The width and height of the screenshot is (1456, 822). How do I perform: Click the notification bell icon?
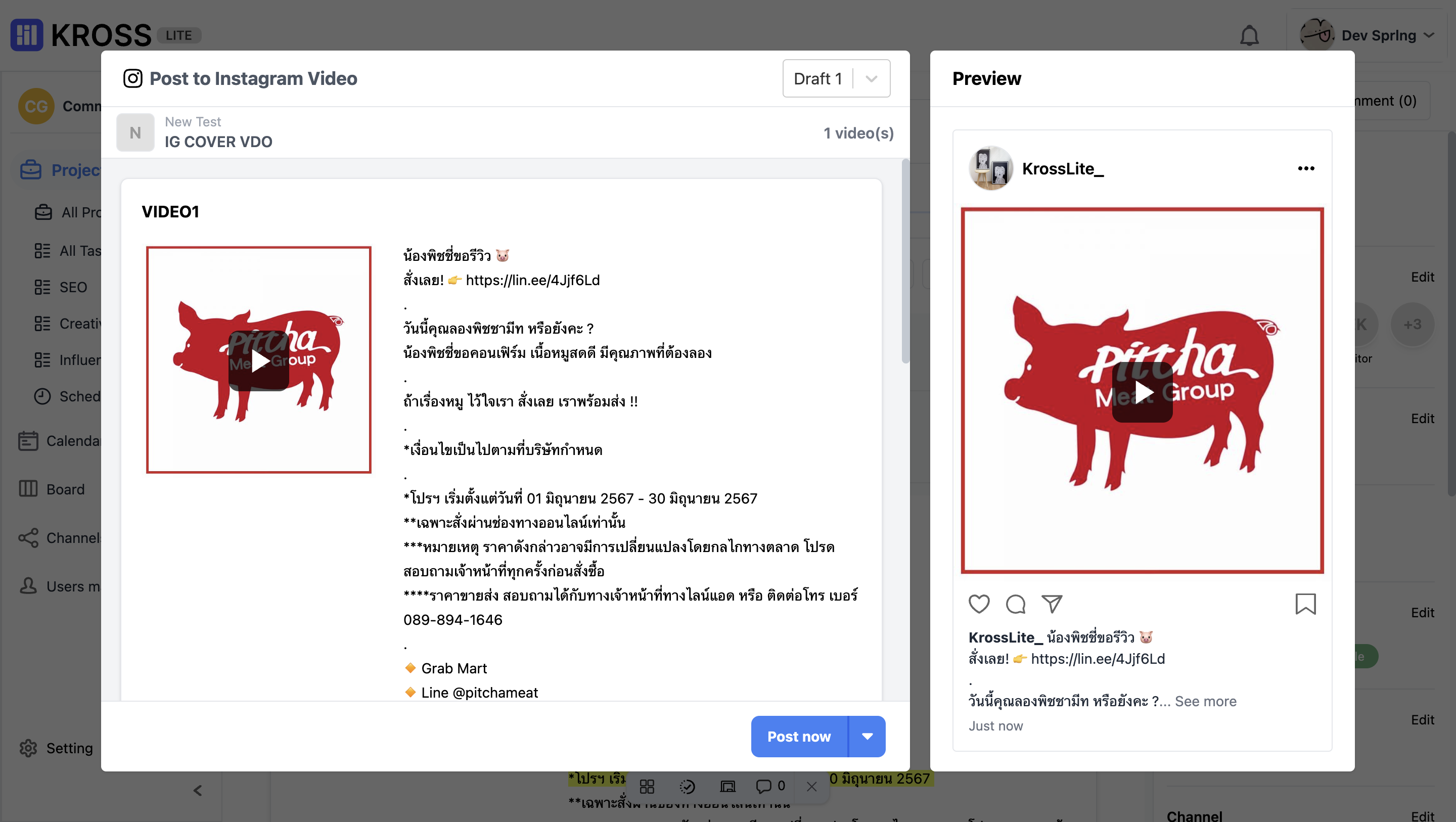click(x=1249, y=35)
